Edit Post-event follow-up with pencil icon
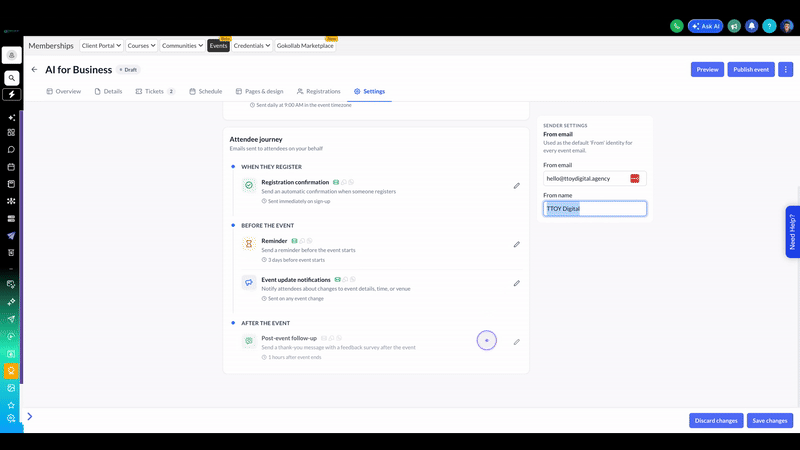This screenshot has height=450, width=800. (x=517, y=342)
